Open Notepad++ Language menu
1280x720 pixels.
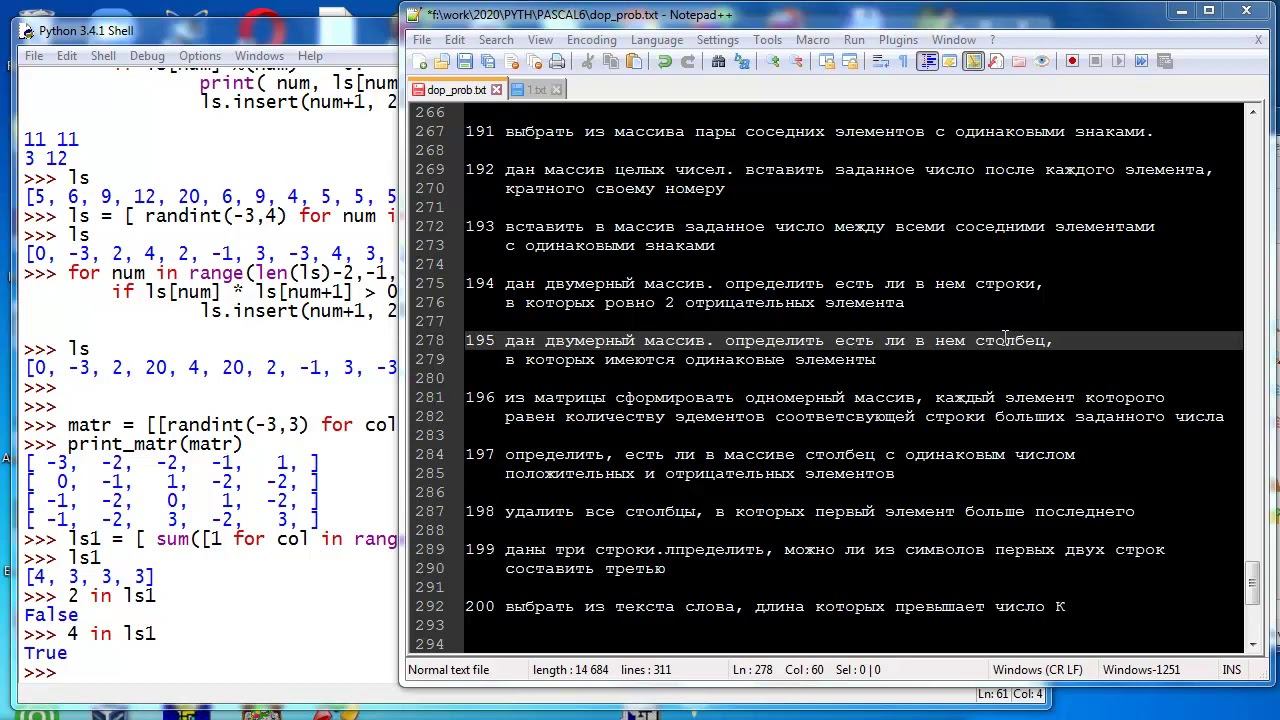click(x=657, y=40)
